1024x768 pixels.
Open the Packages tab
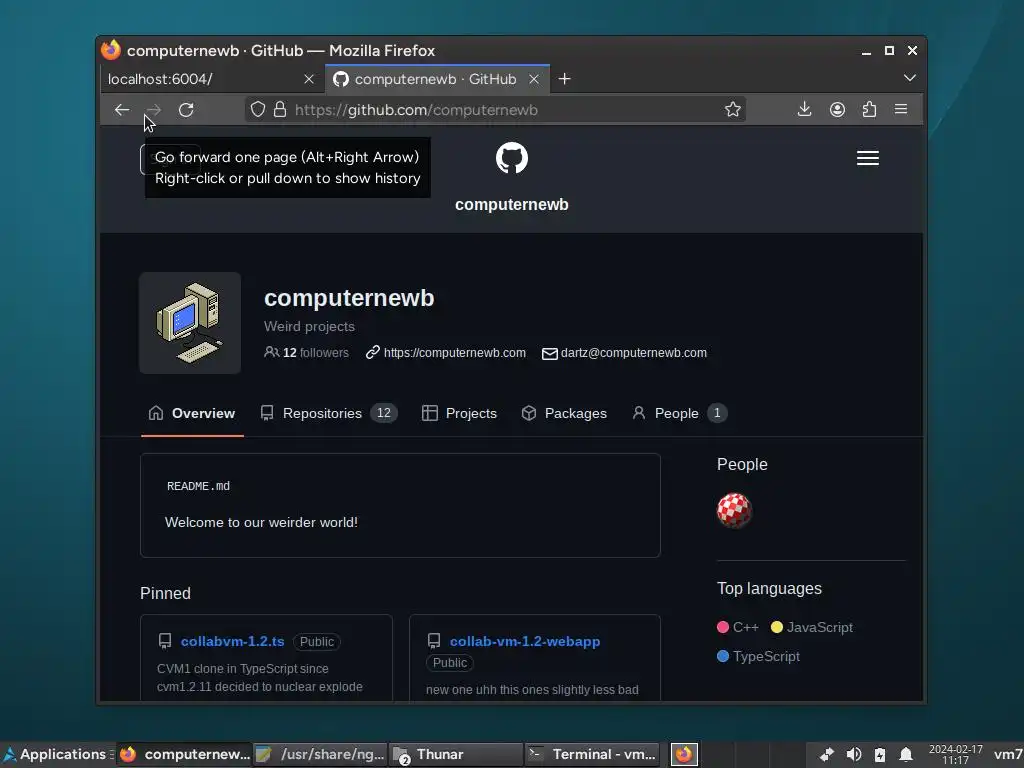pyautogui.click(x=564, y=413)
